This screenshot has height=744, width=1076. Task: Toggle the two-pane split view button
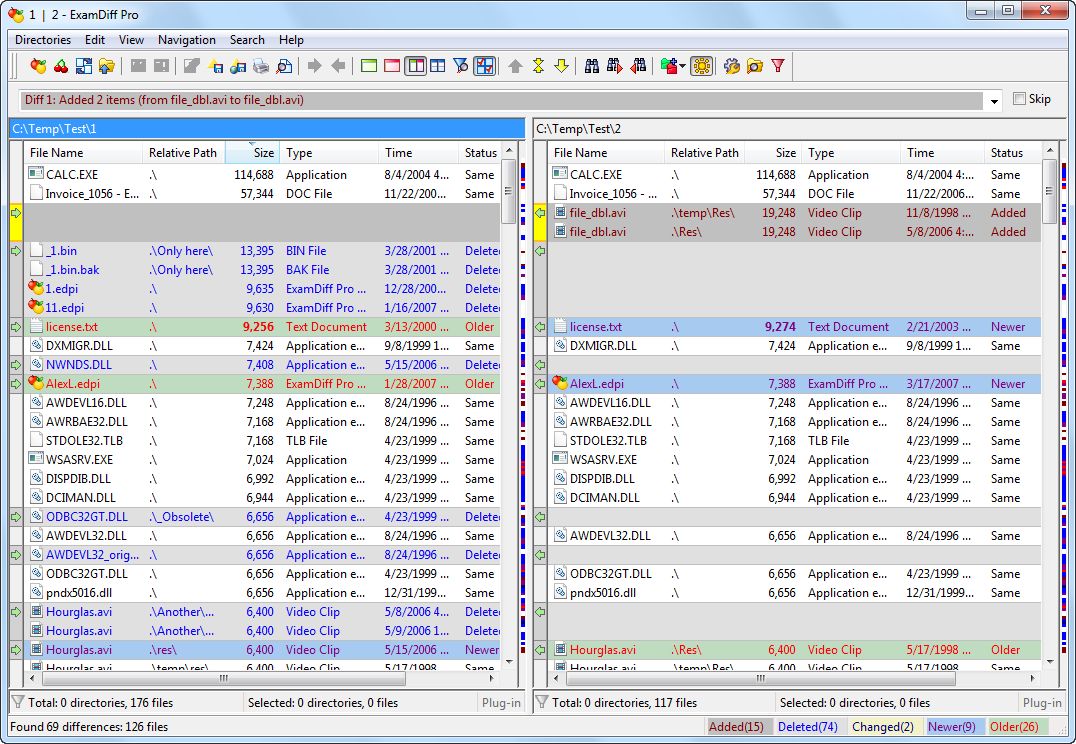(415, 66)
